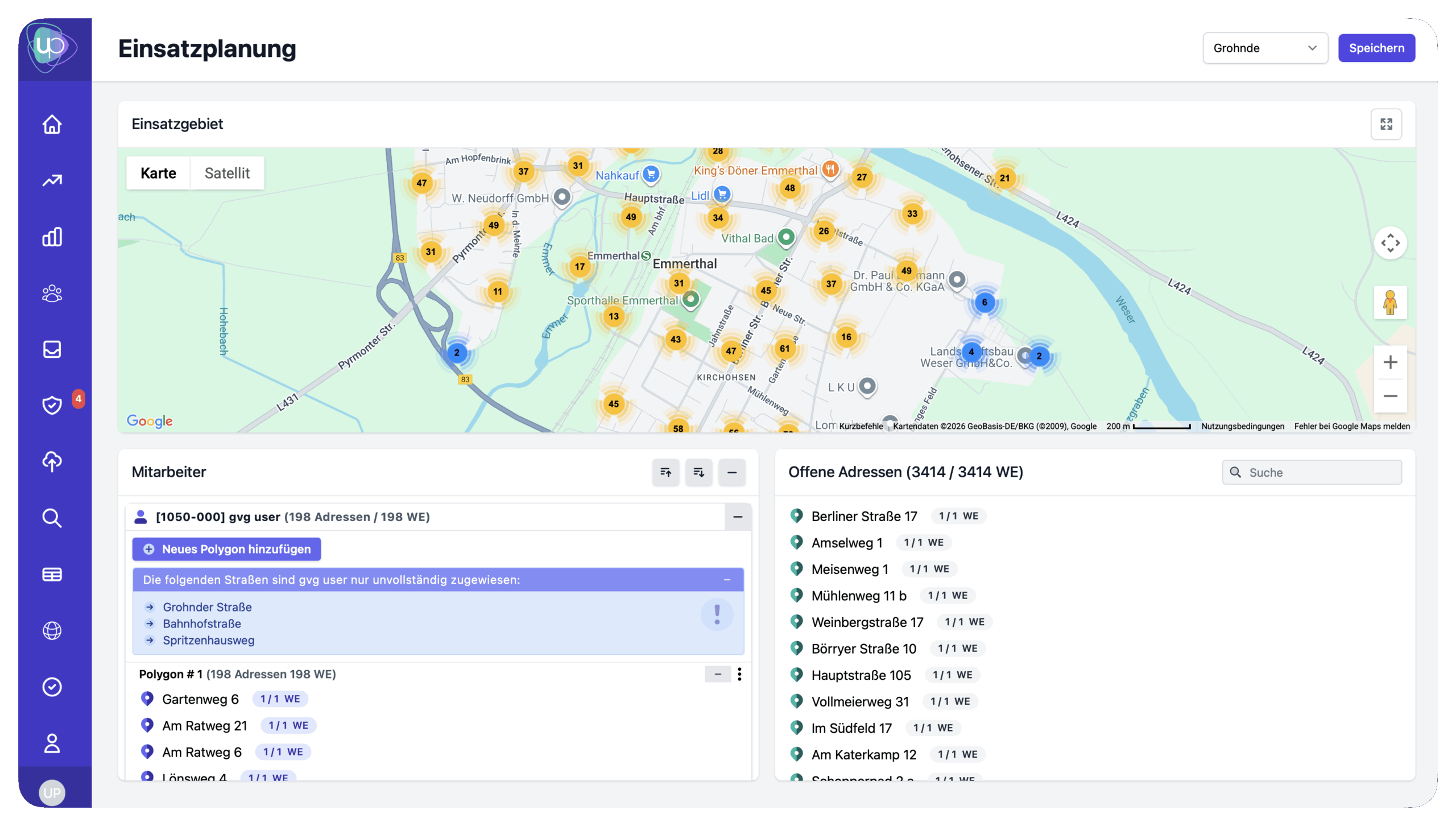Zoom in on the map
The width and height of the screenshot is (1456, 826).
pos(1389,362)
